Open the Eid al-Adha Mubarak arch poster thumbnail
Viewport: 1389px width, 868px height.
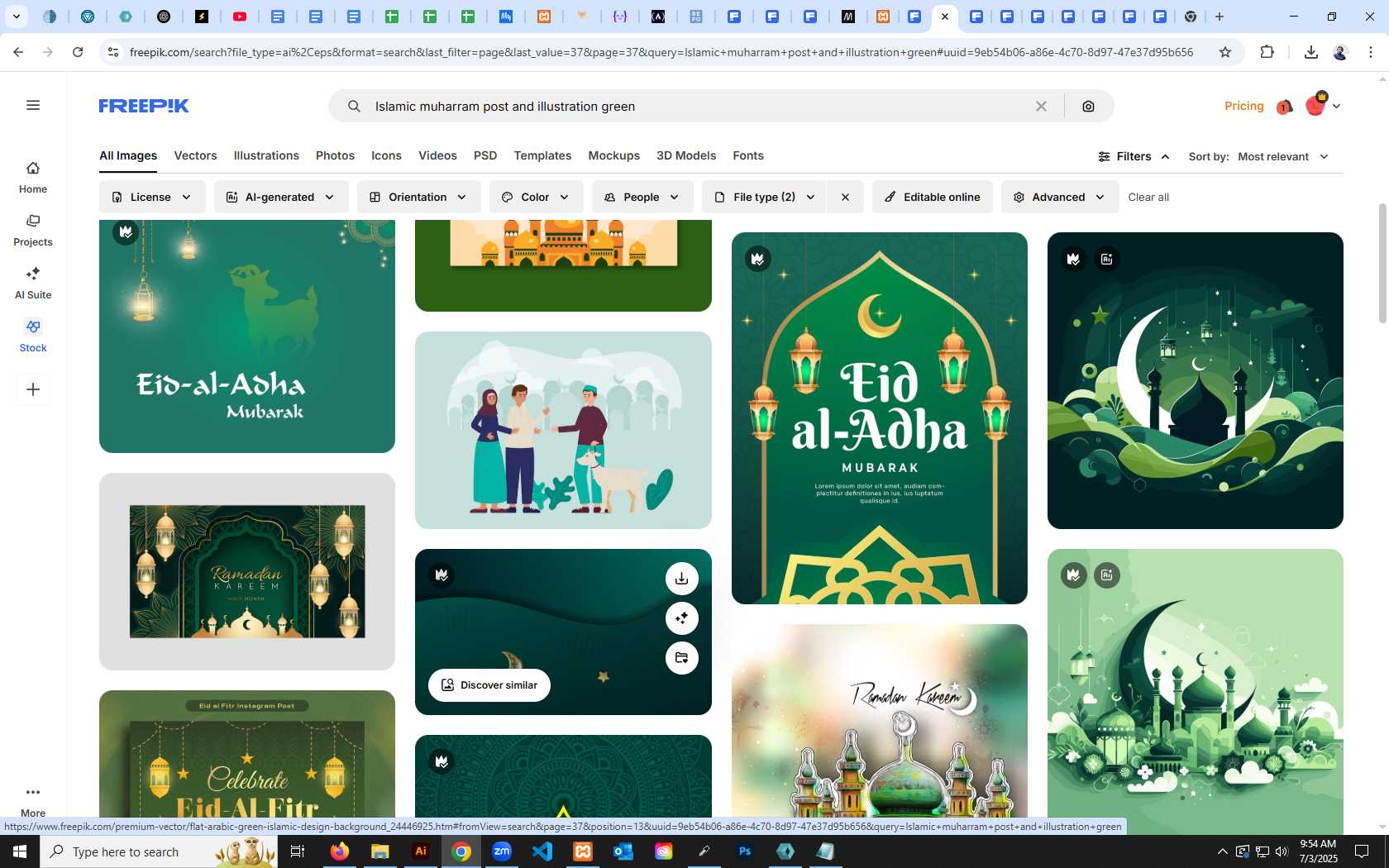click(880, 418)
